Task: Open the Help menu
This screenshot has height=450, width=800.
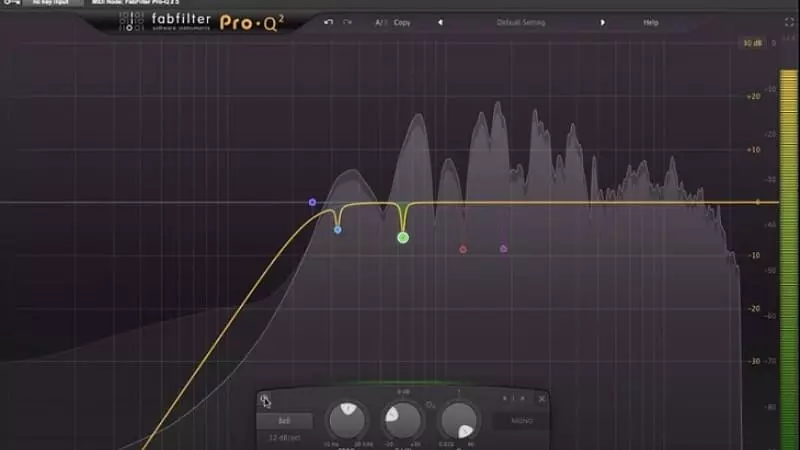Action: coord(651,22)
